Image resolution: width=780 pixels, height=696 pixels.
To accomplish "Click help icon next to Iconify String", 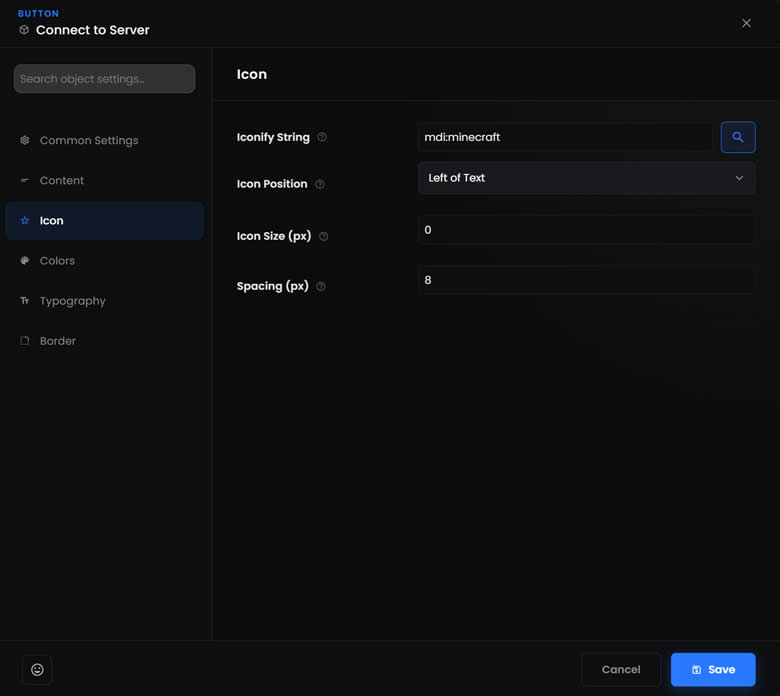I will [x=322, y=137].
